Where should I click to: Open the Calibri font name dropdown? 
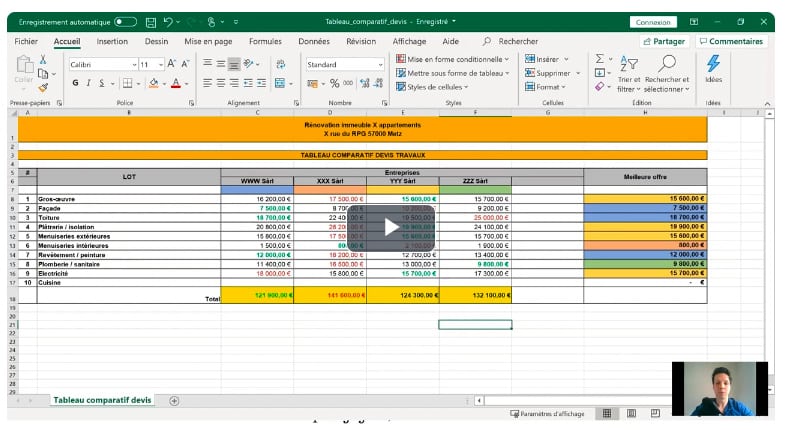(134, 64)
